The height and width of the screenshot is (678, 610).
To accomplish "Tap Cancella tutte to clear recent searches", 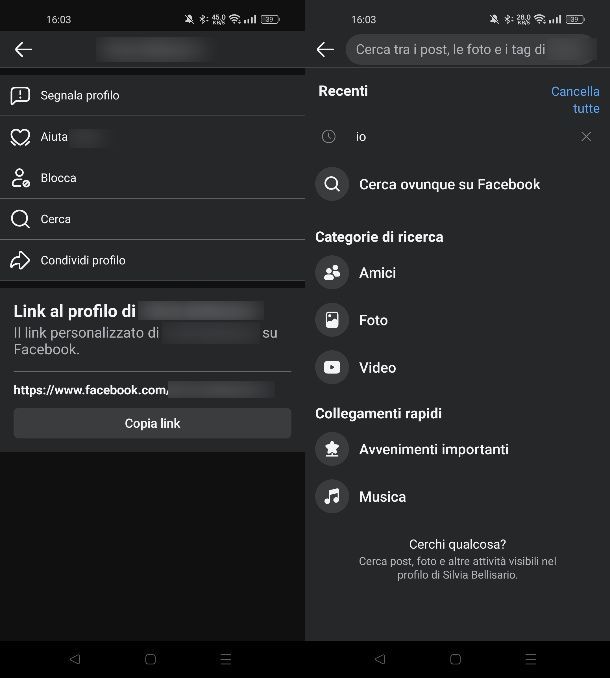I will tap(575, 100).
